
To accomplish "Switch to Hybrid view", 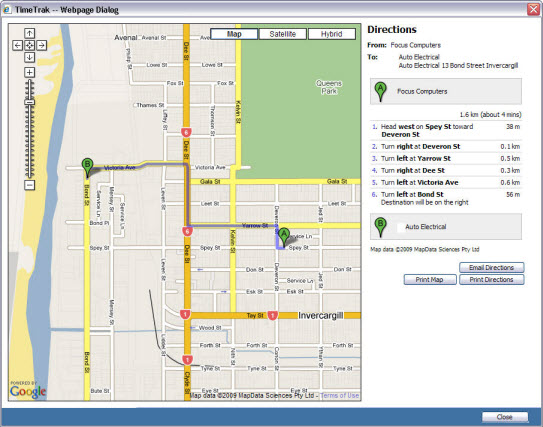I will 331,34.
